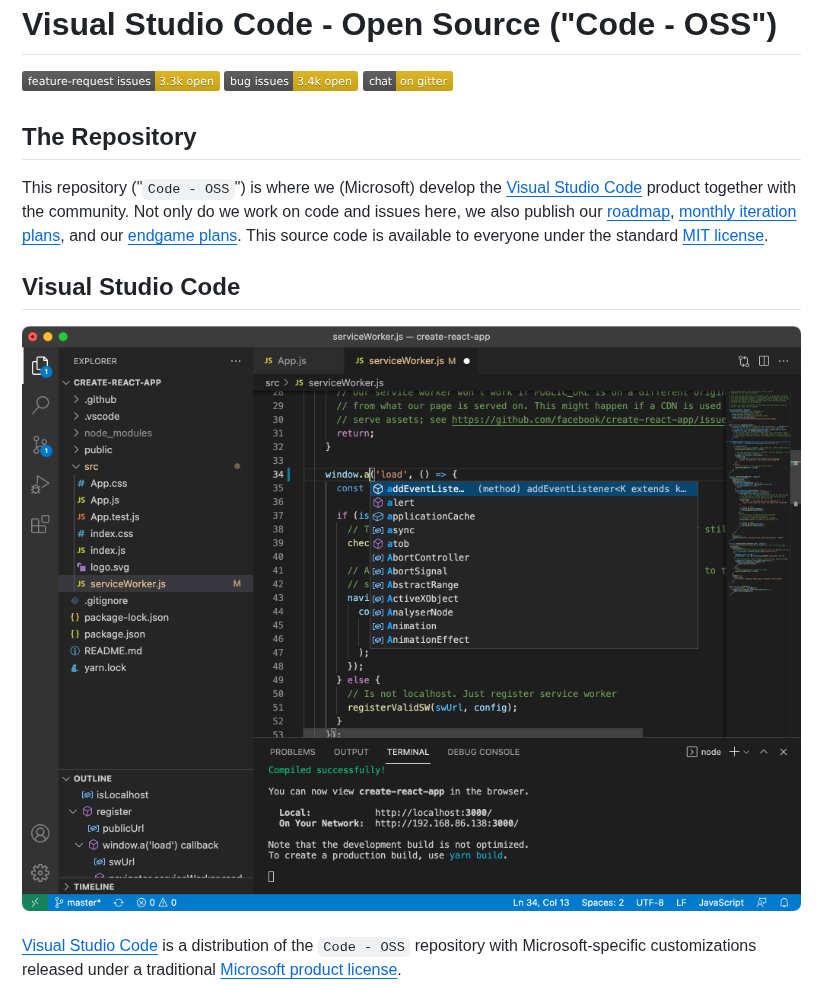Select the alert autocomplete suggestion
The image size is (819, 986).
pos(533,503)
